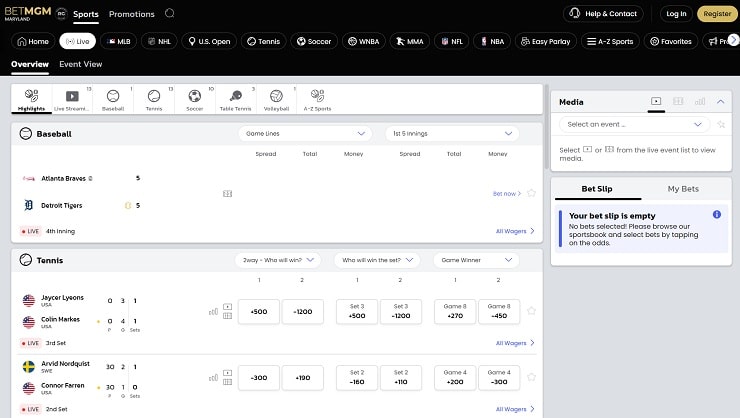Favorite the Lyeons vs Harkes match
740x418 pixels.
[x=531, y=311]
